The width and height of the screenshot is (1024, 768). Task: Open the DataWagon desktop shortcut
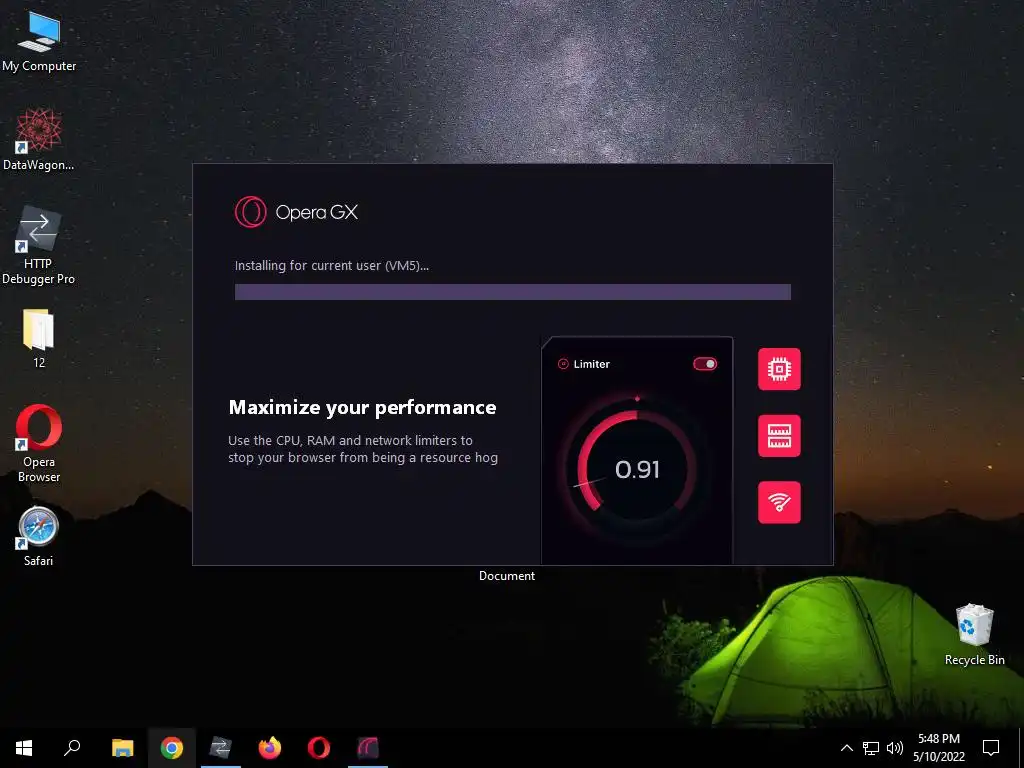39,139
